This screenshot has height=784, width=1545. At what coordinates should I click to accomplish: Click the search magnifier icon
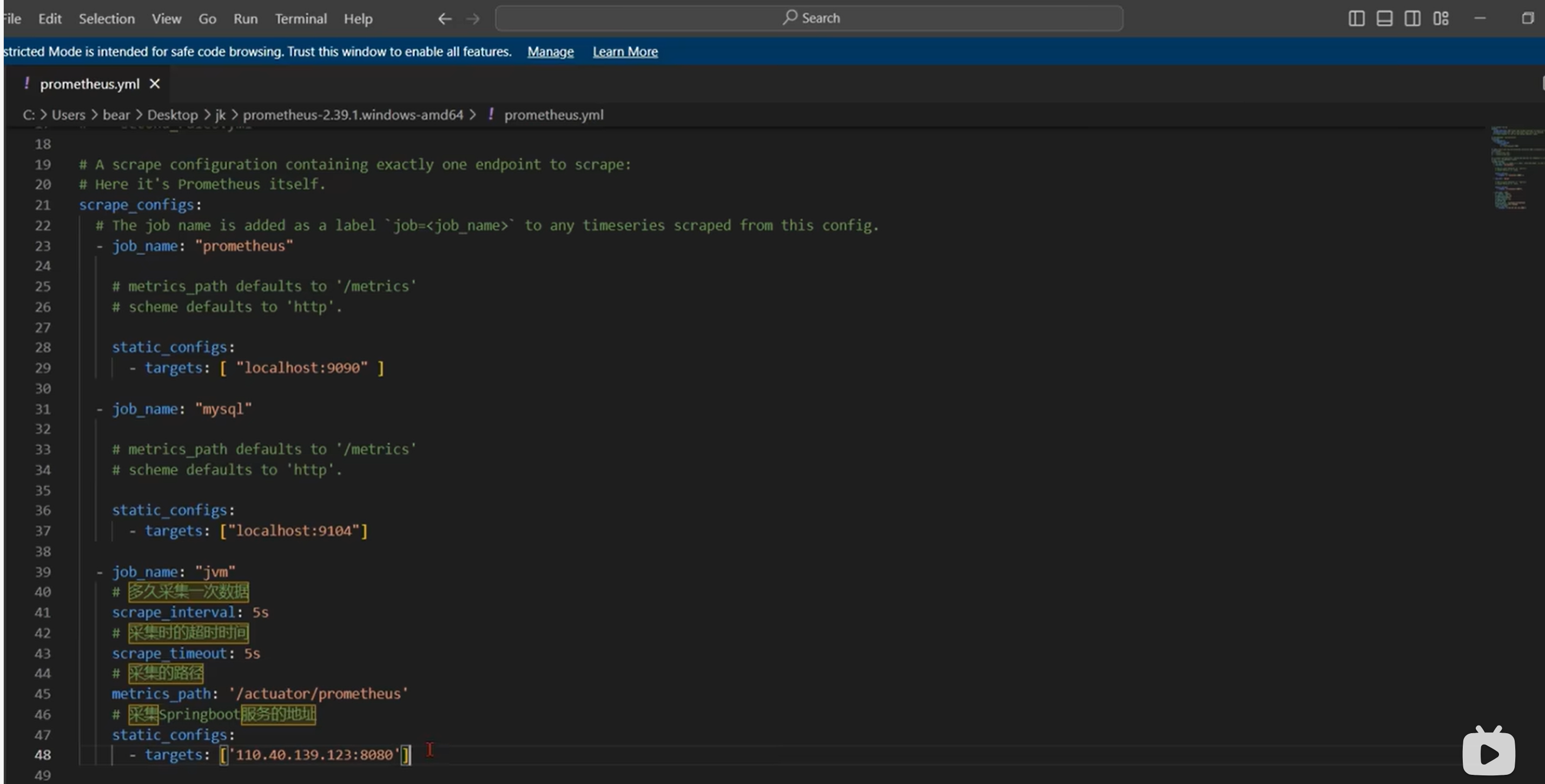789,17
